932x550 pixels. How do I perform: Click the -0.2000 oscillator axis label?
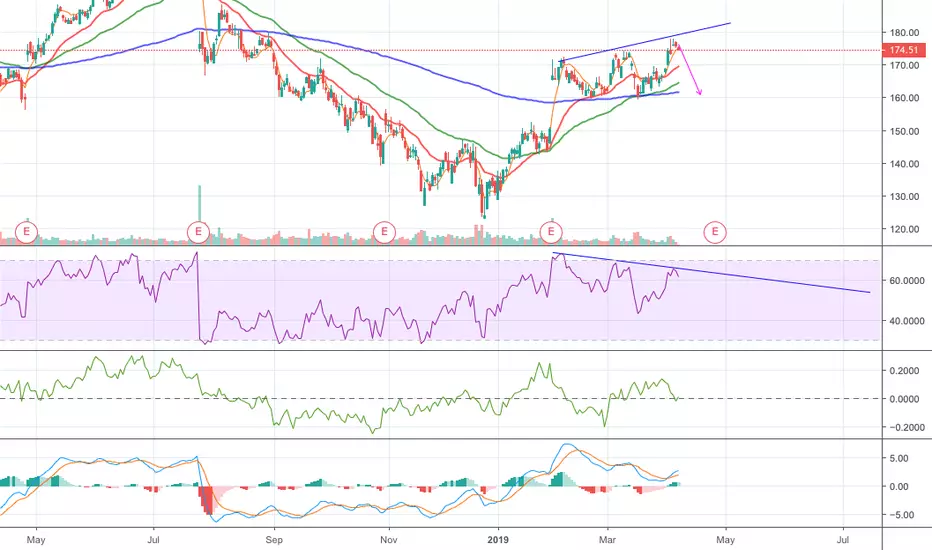pos(905,428)
